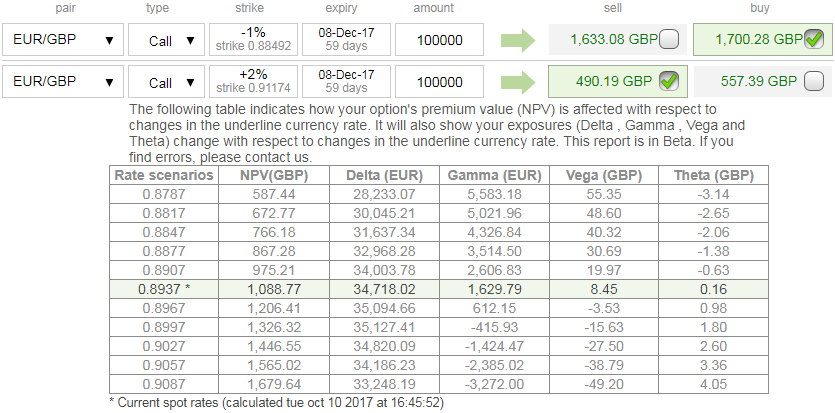Click the +2% strike 0.91174 box
The image size is (835, 413).
(253, 81)
